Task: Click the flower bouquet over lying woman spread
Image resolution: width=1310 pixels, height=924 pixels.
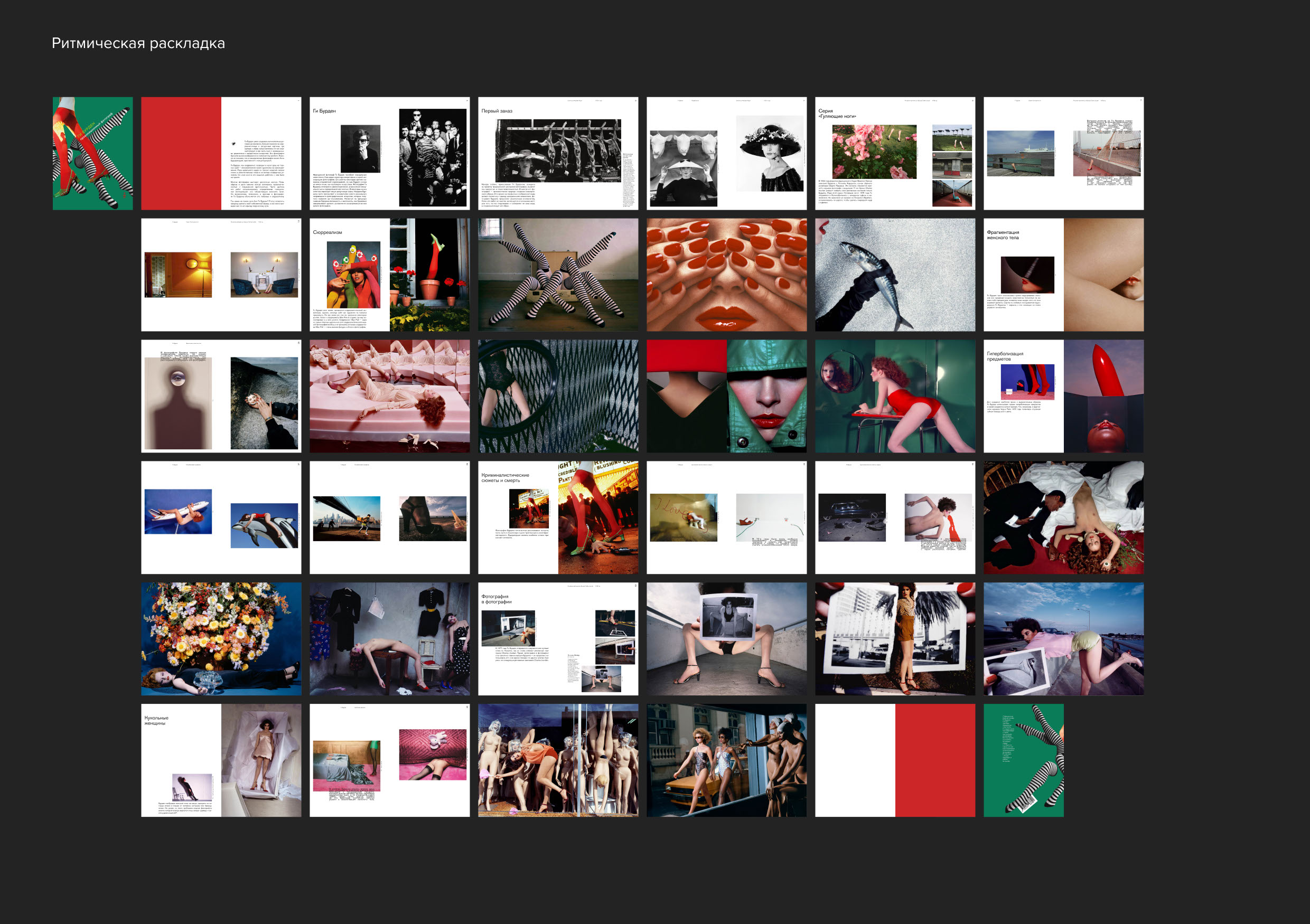Action: pos(221,638)
